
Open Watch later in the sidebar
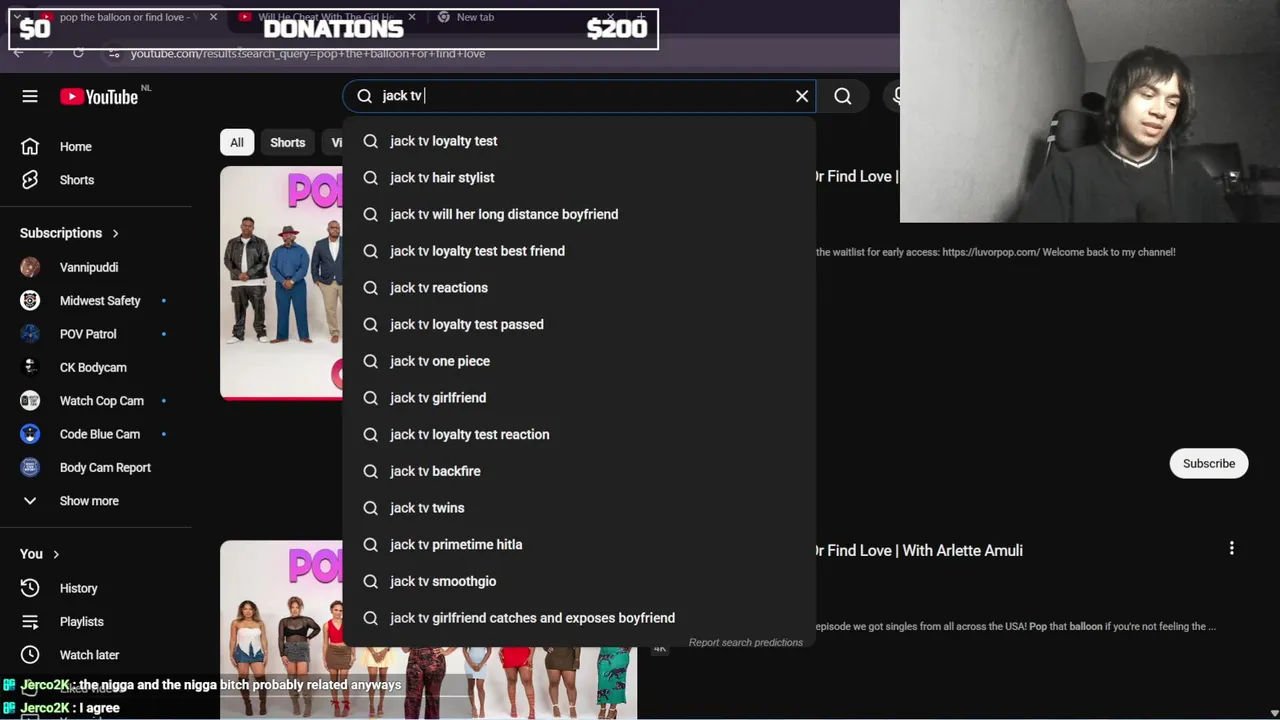(x=90, y=655)
